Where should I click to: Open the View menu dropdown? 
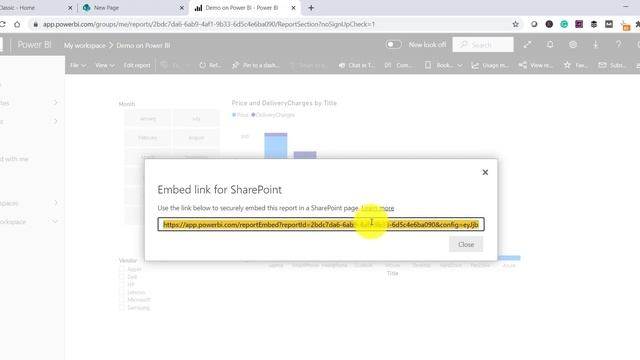coord(104,65)
